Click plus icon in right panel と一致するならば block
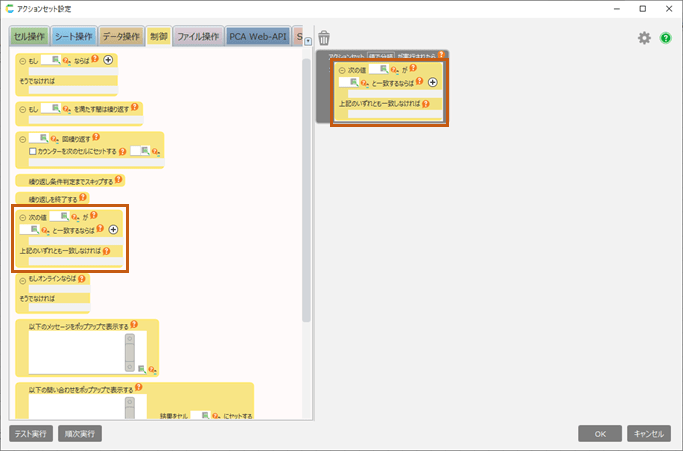This screenshot has width=683, height=451. 432,82
